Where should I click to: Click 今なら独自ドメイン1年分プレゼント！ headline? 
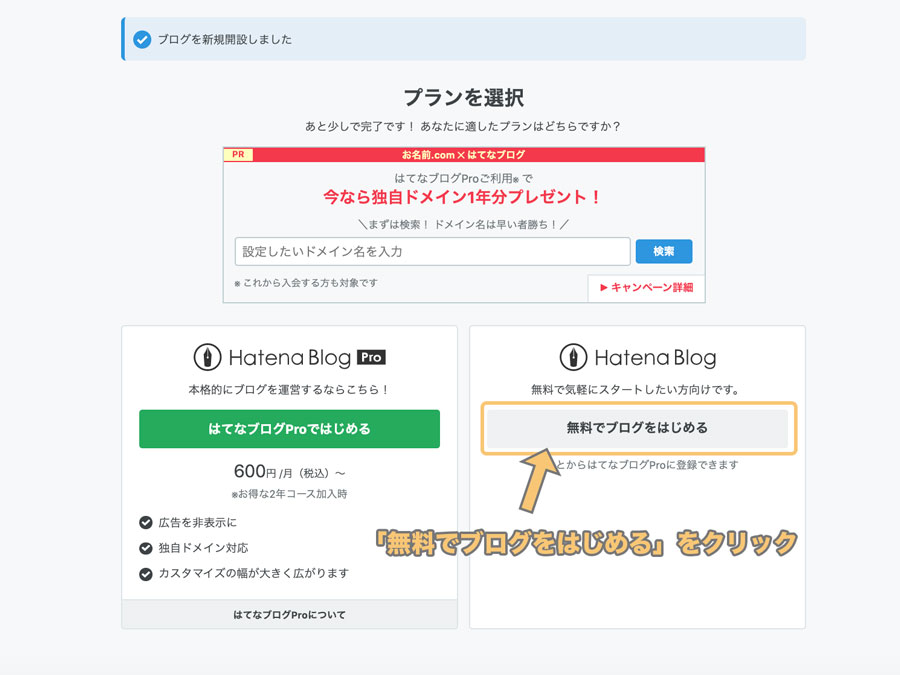pyautogui.click(x=463, y=197)
